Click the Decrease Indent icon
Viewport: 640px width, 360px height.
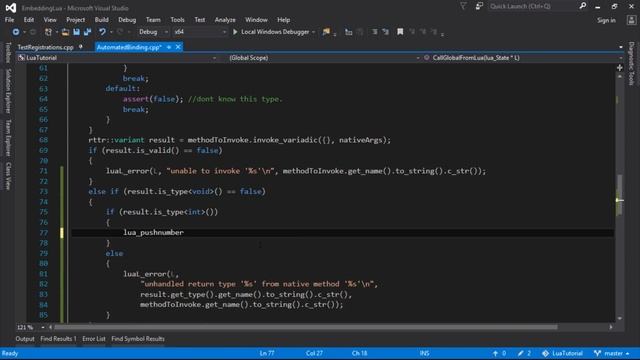(x=374, y=32)
